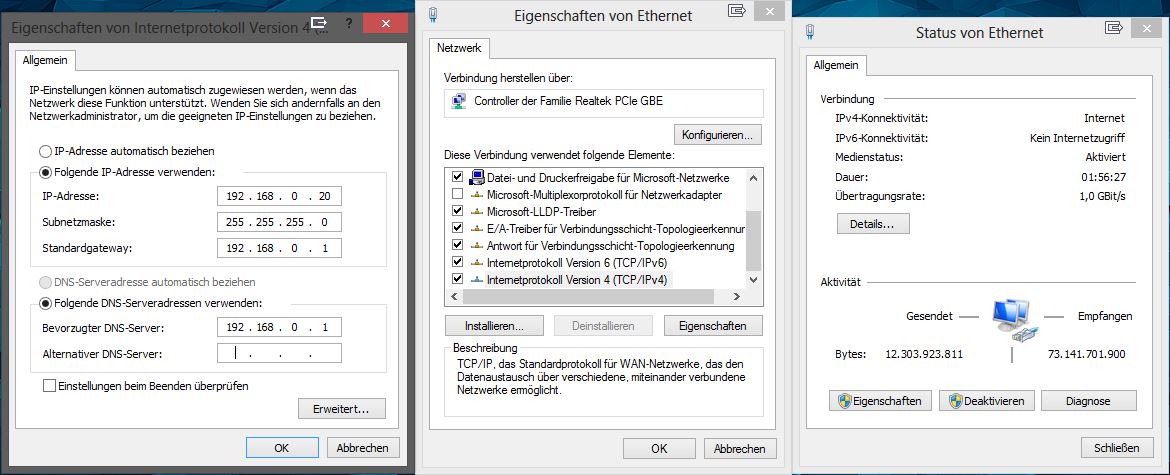Check Microsoft-Multiplexorprotokoll für Netzwerkadapter box
This screenshot has width=1170, height=475.
457,195
